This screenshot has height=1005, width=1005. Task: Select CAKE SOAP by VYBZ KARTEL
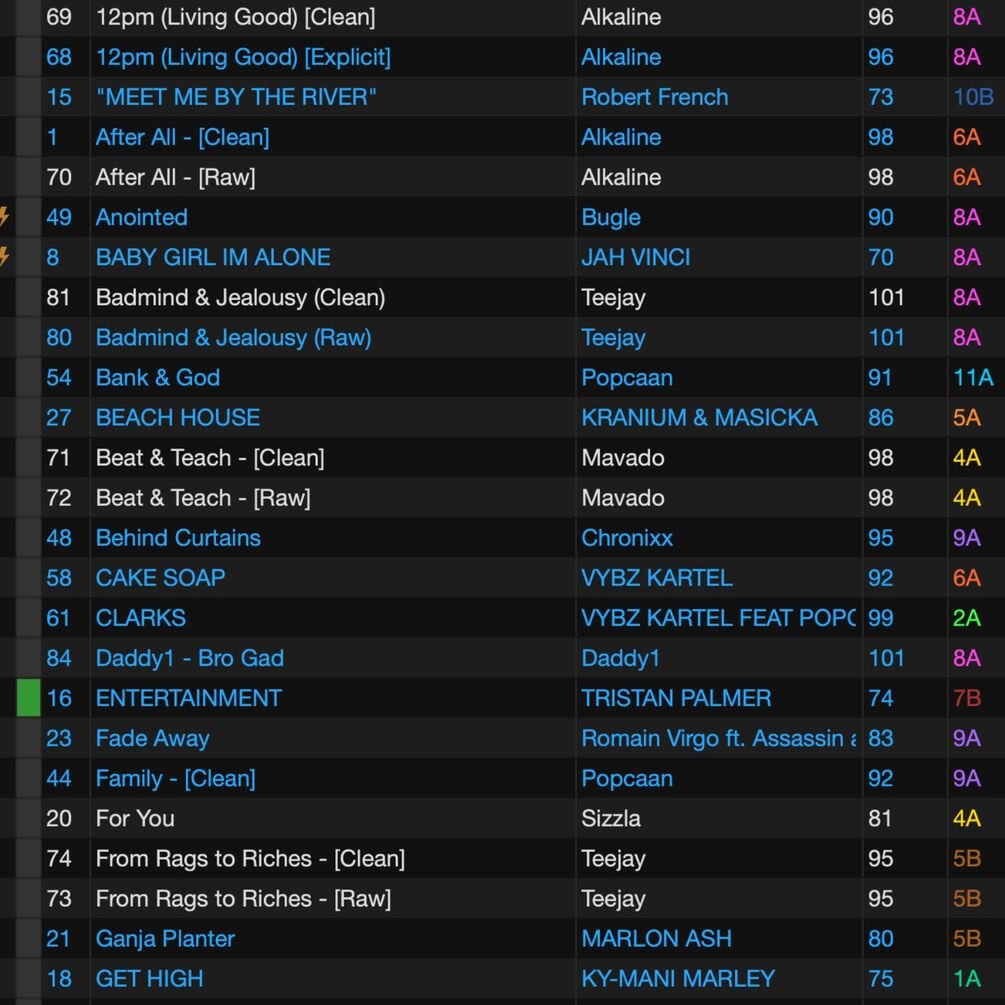[160, 578]
